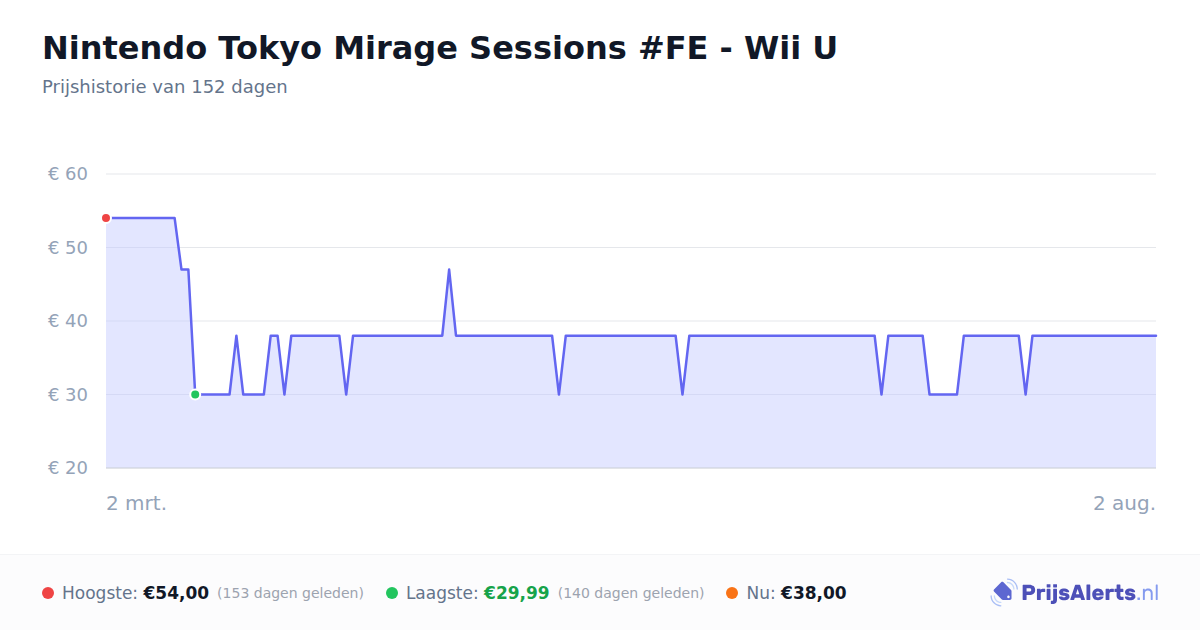Click the 2 mrt. start date label

[137, 503]
